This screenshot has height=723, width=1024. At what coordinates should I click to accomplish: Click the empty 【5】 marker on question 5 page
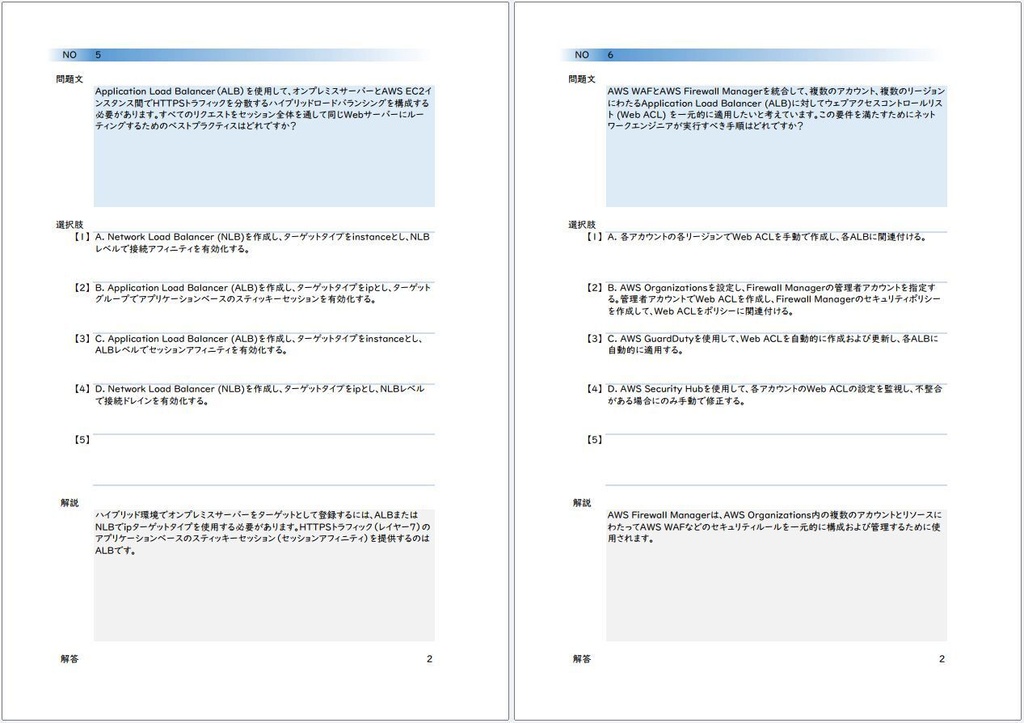pos(82,440)
